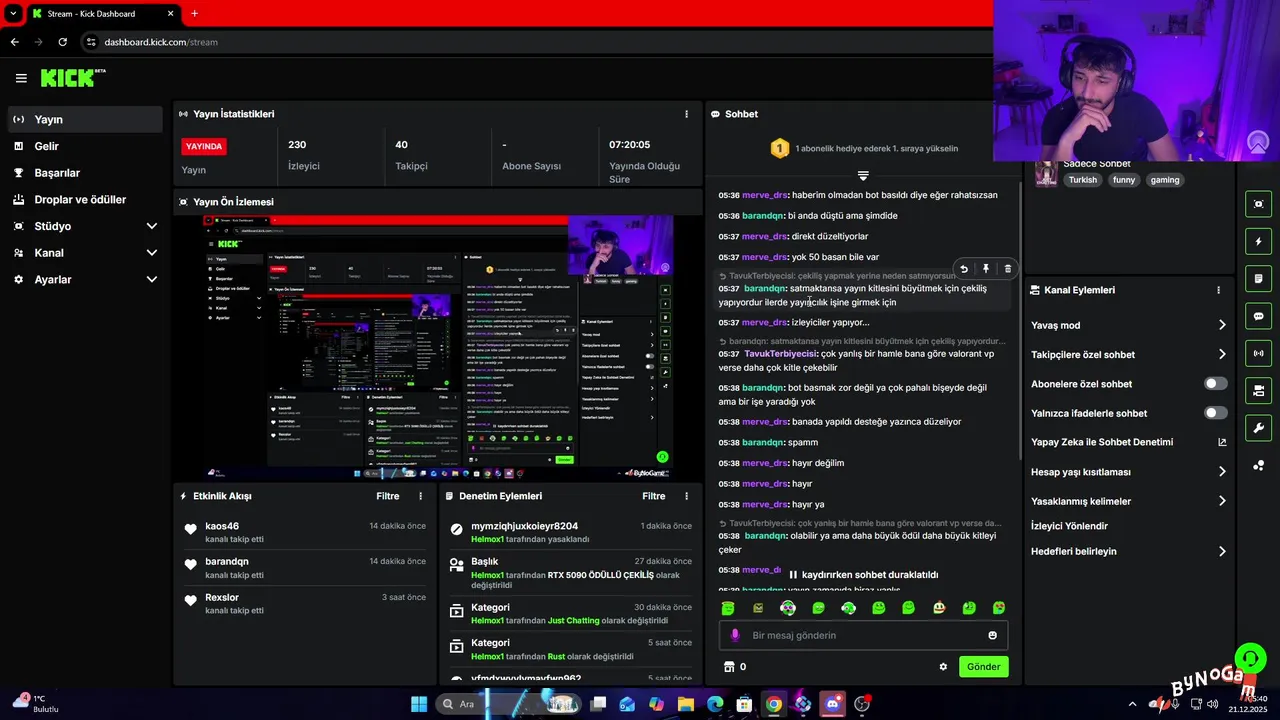This screenshot has height=720, width=1280.
Task: Click the Bir mesaj gönderin input field
Action: [x=863, y=635]
